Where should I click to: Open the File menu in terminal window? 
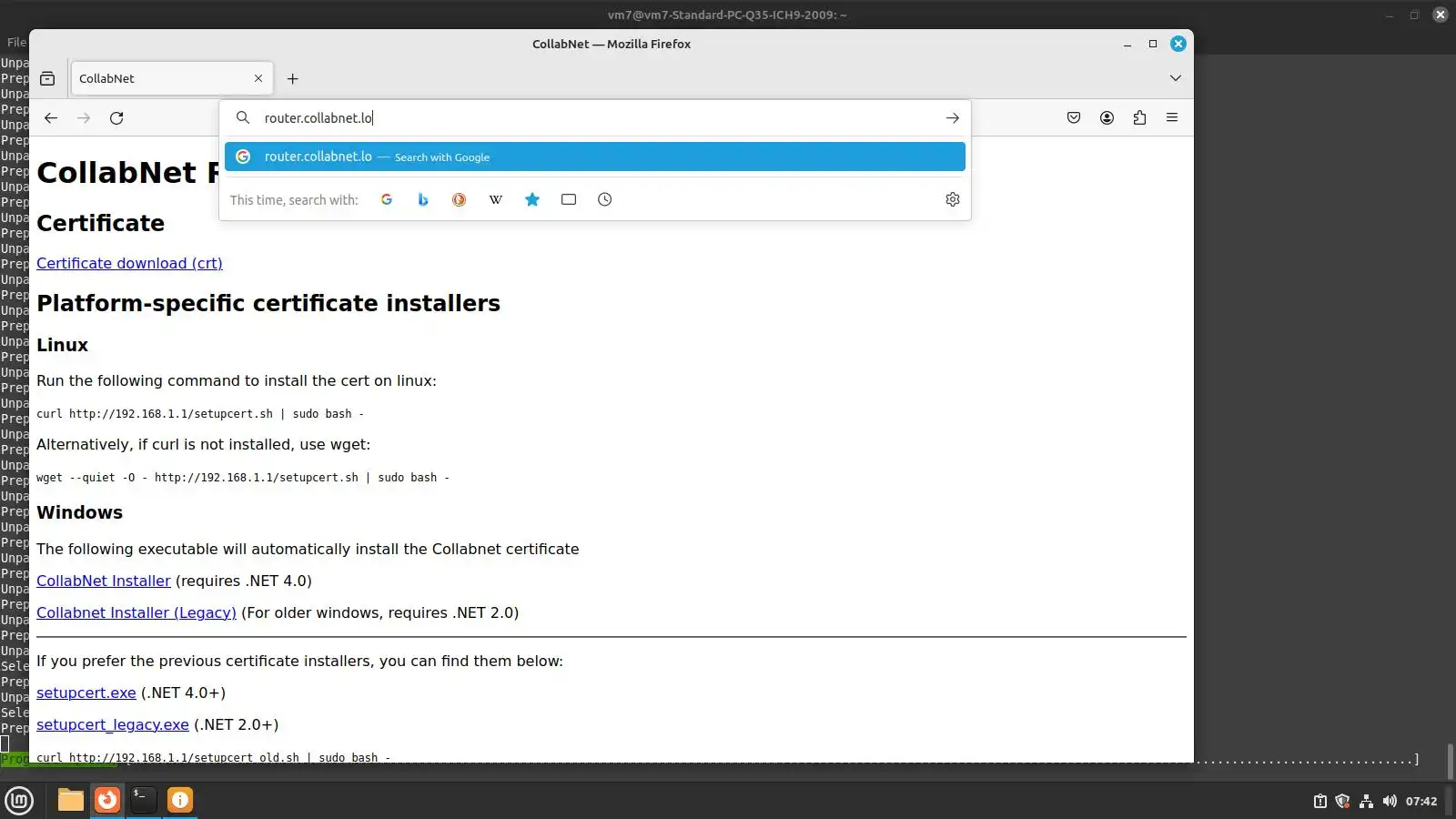point(16,42)
